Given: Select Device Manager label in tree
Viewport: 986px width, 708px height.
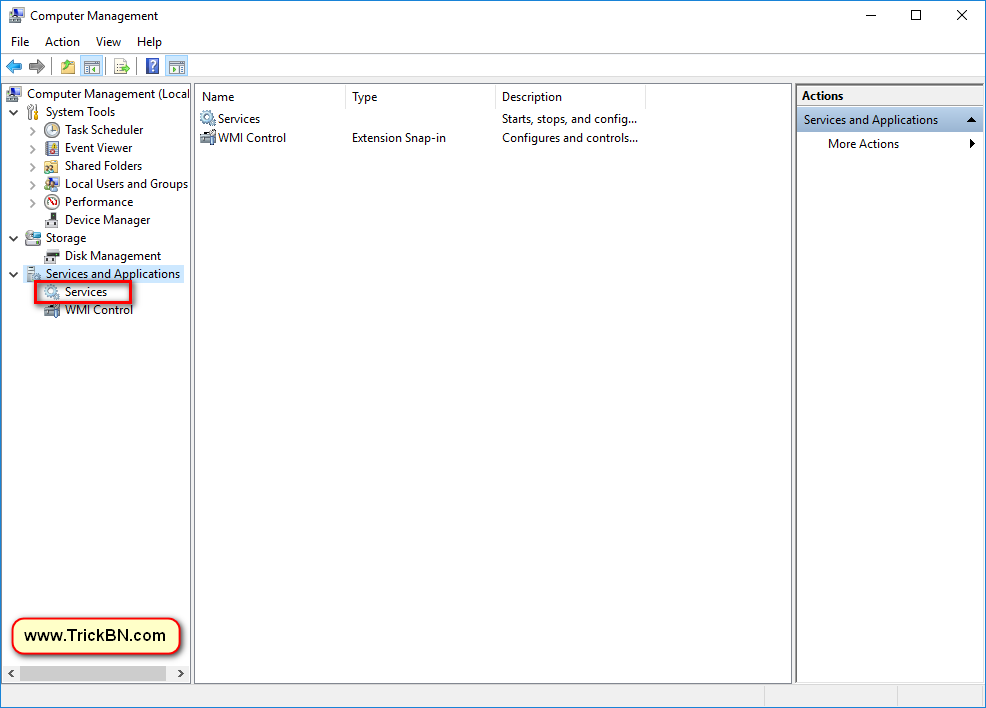Looking at the screenshot, I should tap(108, 220).
